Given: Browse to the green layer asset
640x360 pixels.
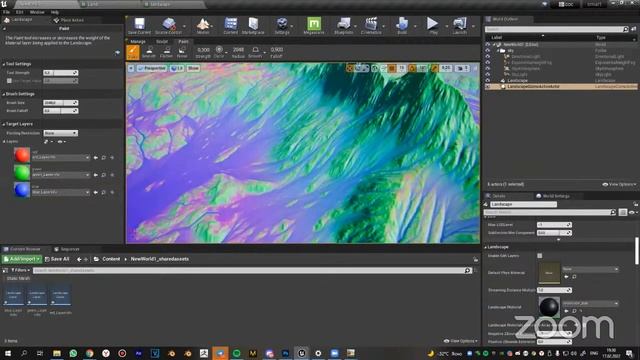Looking at the screenshot, I should point(104,175).
